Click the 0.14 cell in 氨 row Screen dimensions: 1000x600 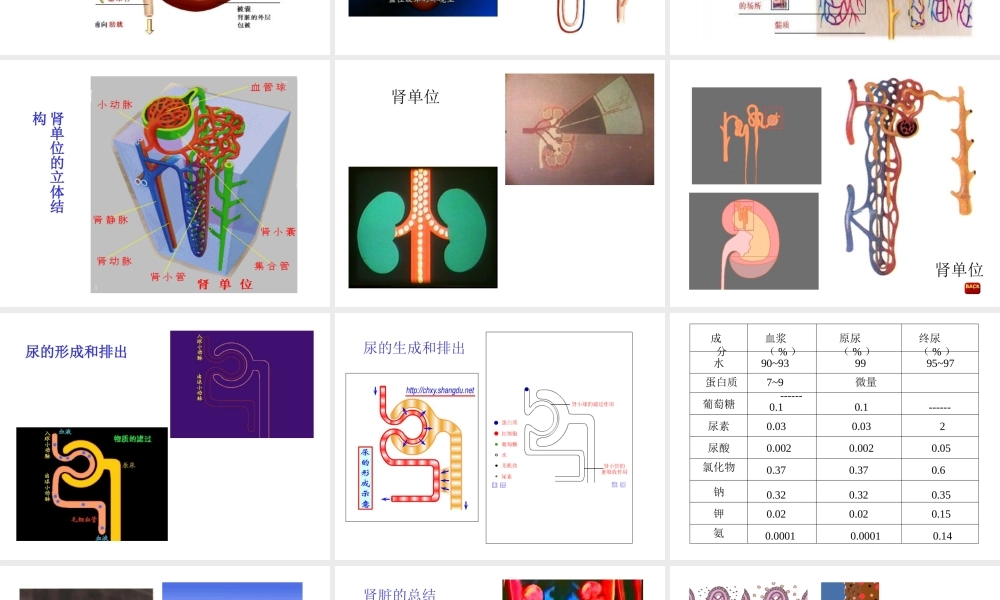pyautogui.click(x=942, y=536)
